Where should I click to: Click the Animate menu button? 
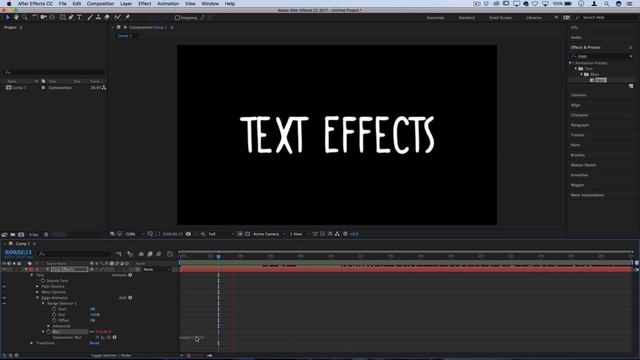pyautogui.click(x=130, y=275)
